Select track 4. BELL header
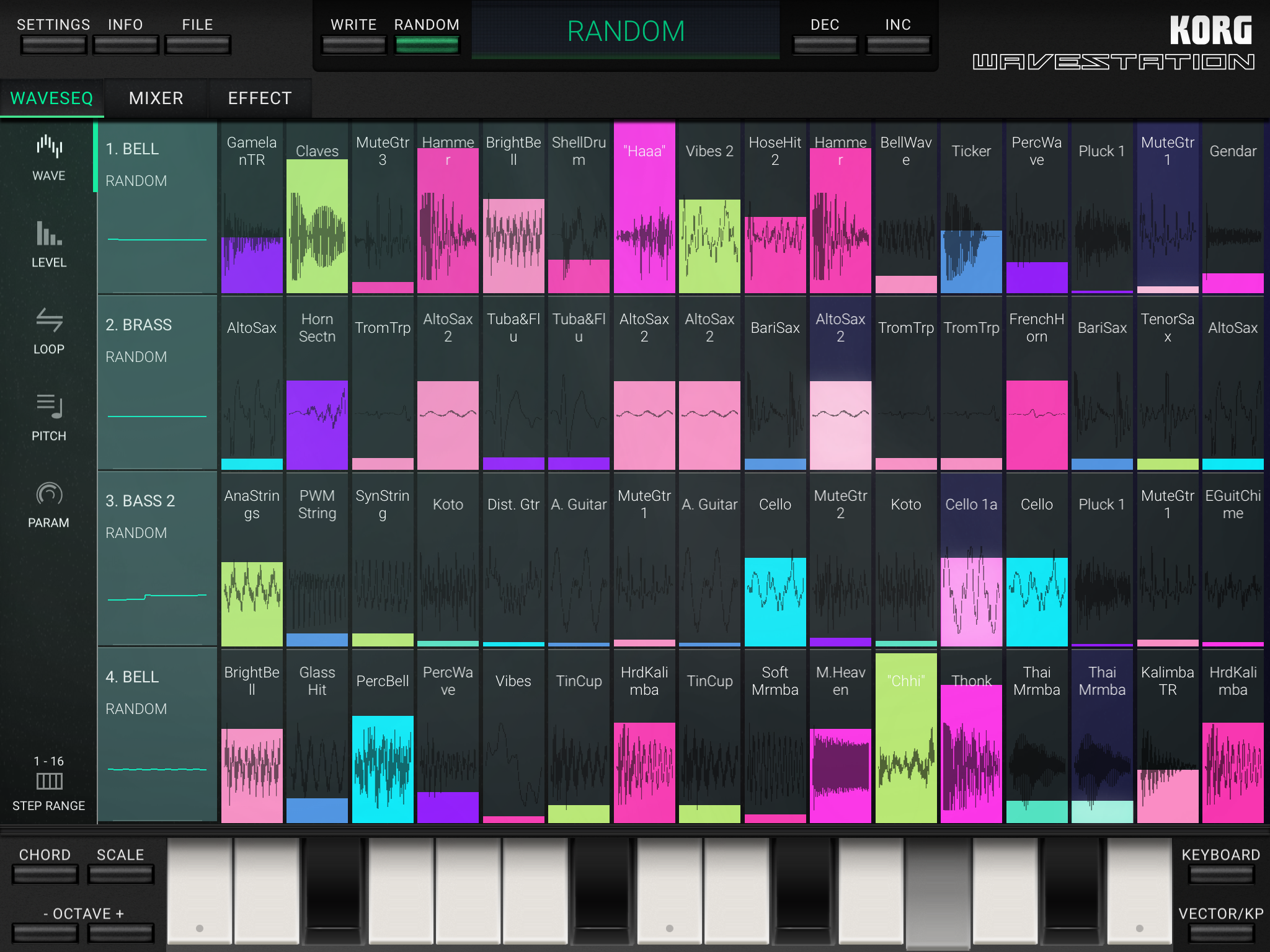The image size is (1270, 952). 158,736
